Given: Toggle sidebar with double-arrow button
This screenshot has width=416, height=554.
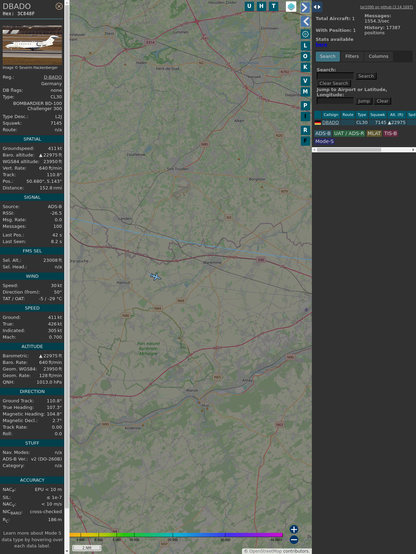Looking at the screenshot, I should tap(317, 6).
